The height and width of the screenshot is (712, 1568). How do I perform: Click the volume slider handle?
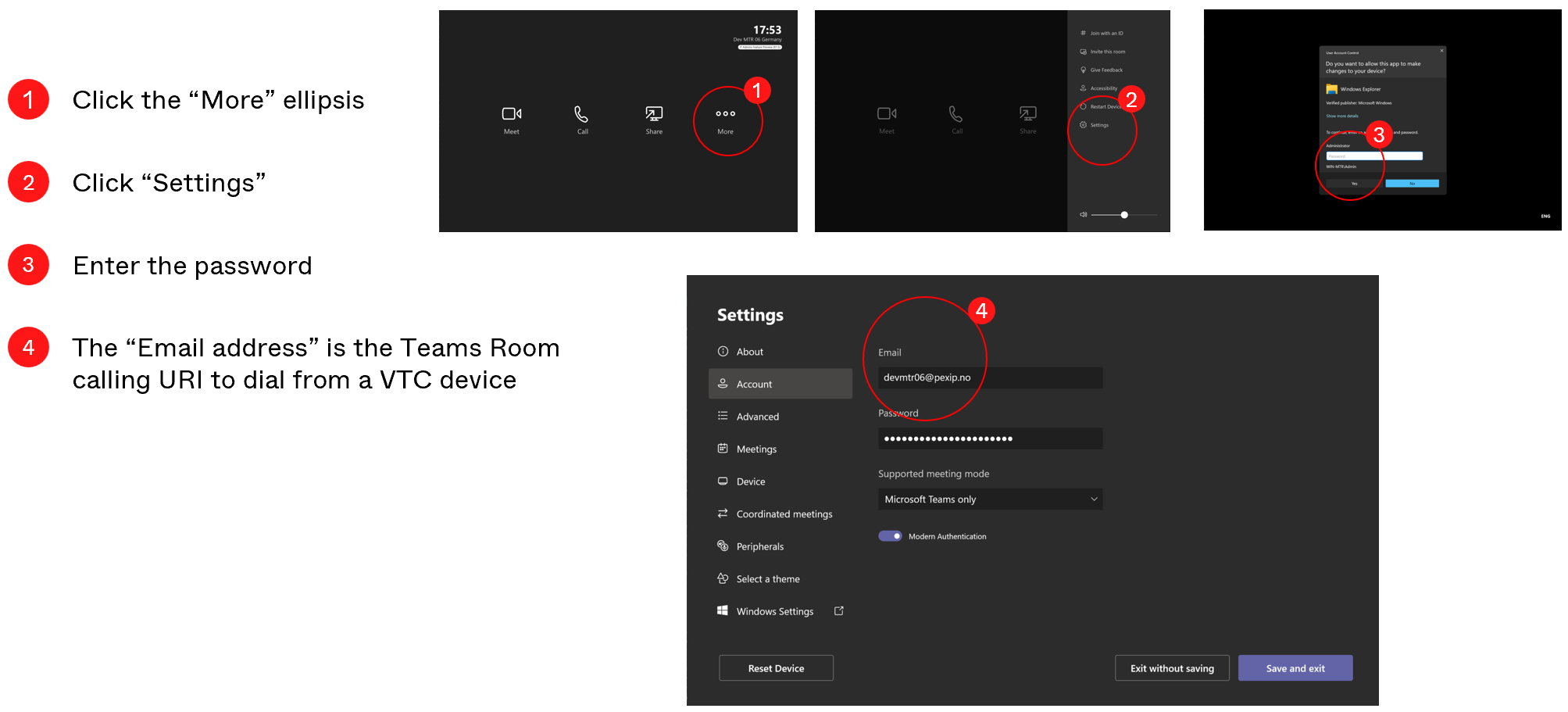1124,215
